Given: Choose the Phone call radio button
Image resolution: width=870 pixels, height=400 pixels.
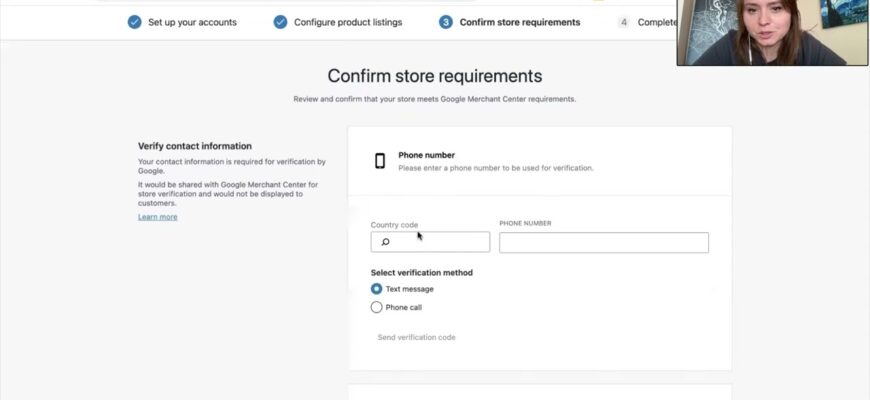Looking at the screenshot, I should 376,307.
